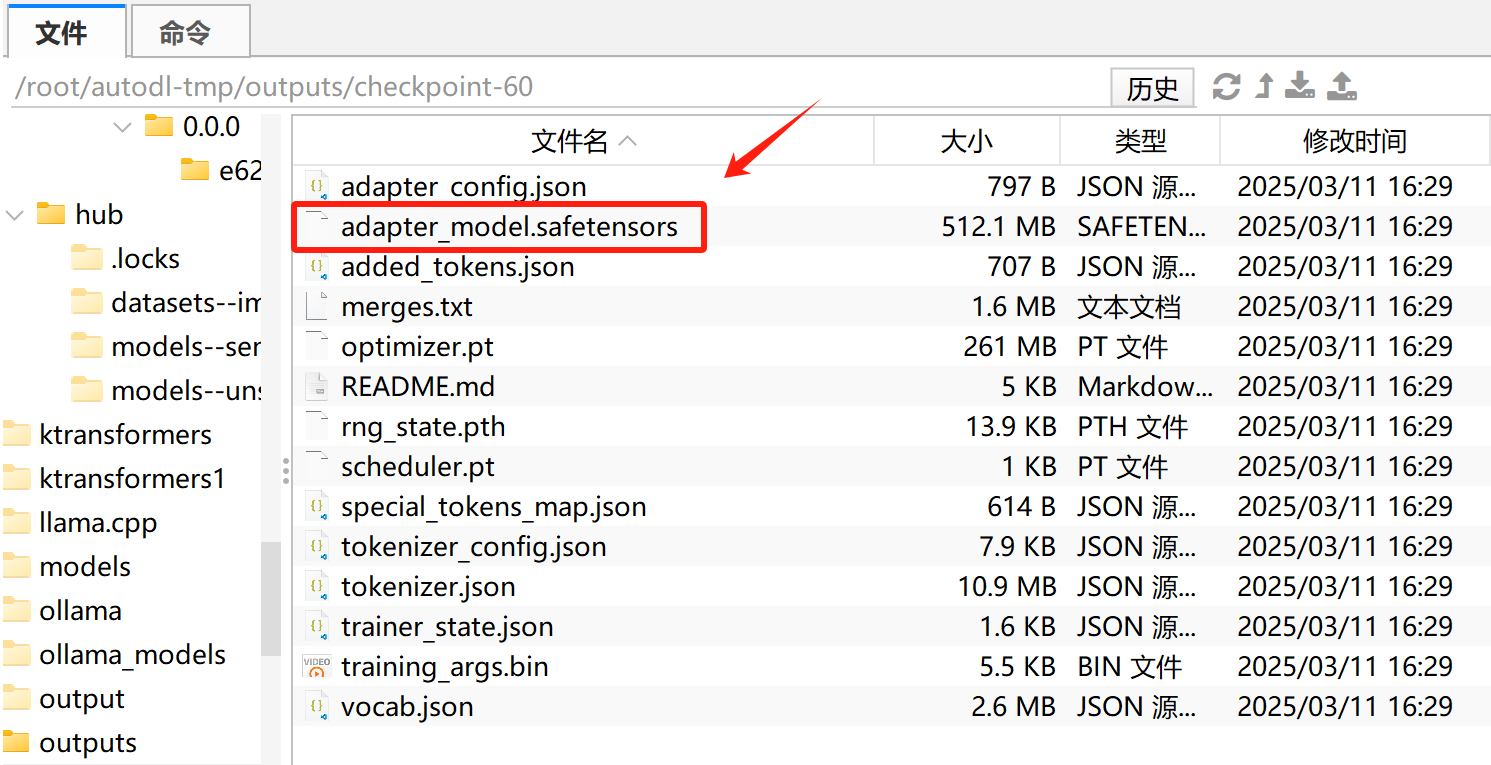Select file special_tokens_map.json
The width and height of the screenshot is (1491, 765).
click(494, 506)
